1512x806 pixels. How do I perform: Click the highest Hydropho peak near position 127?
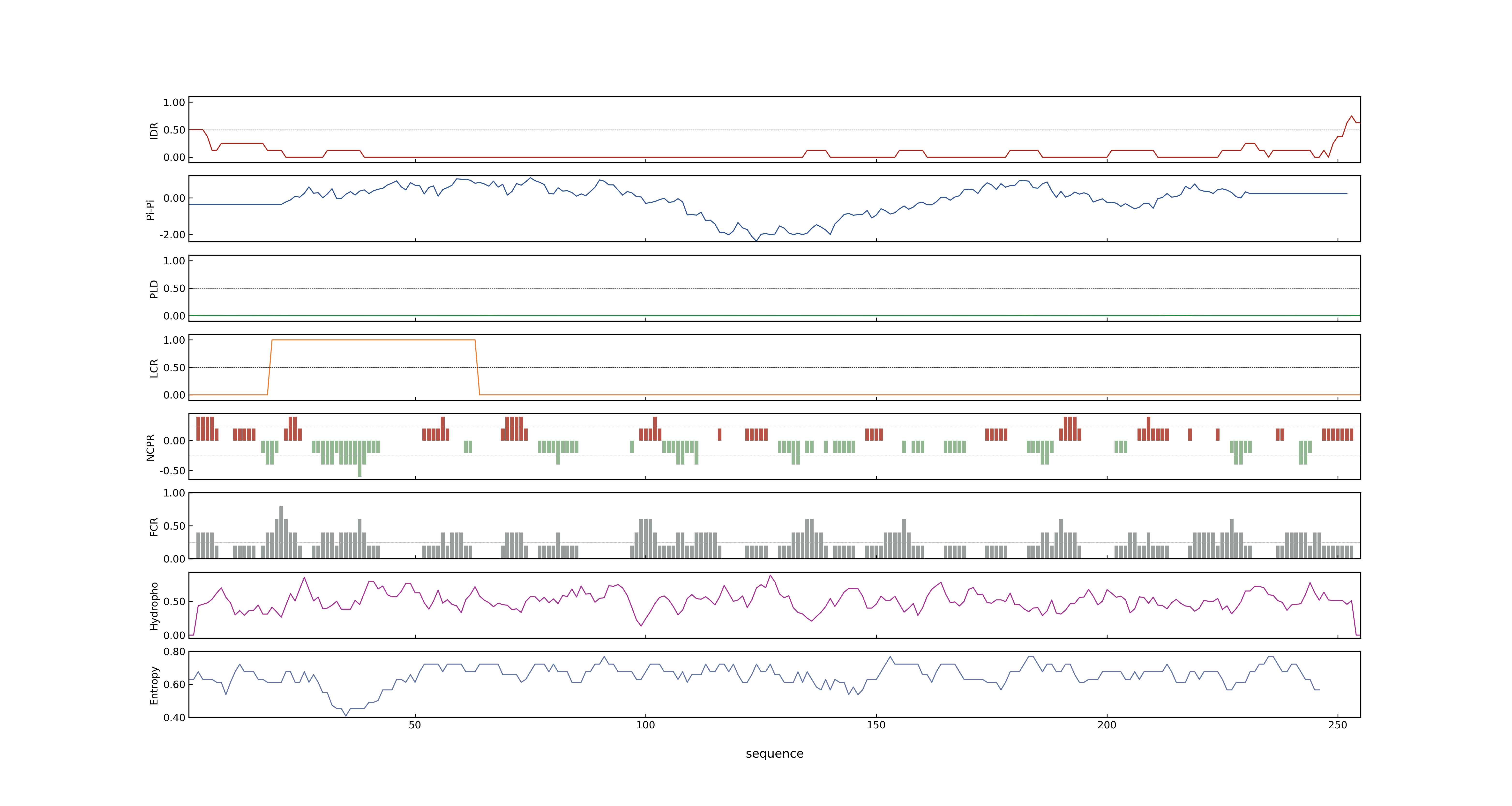coord(770,576)
